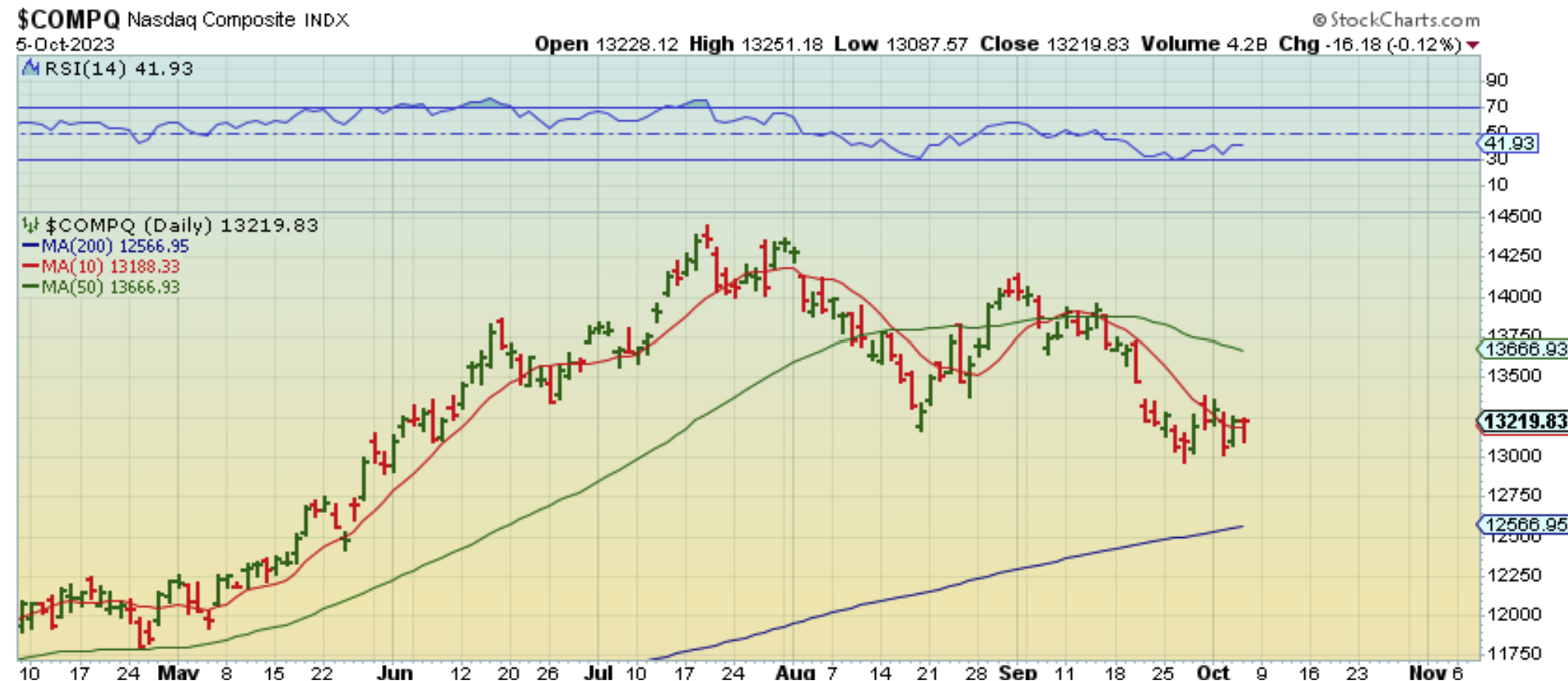This screenshot has height=681, width=1568.
Task: Click the Oct label on the date axis
Action: 1213,672
